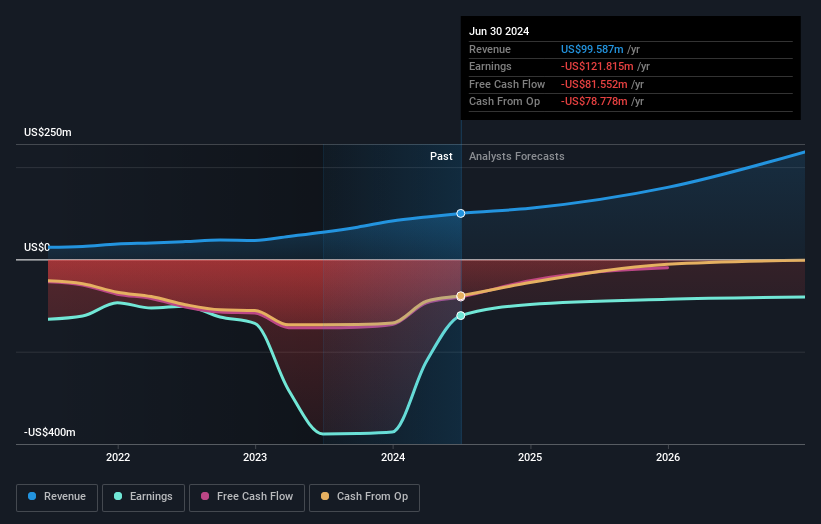Click the US$250m y-axis label
Screen dimensions: 821x524
(48, 132)
